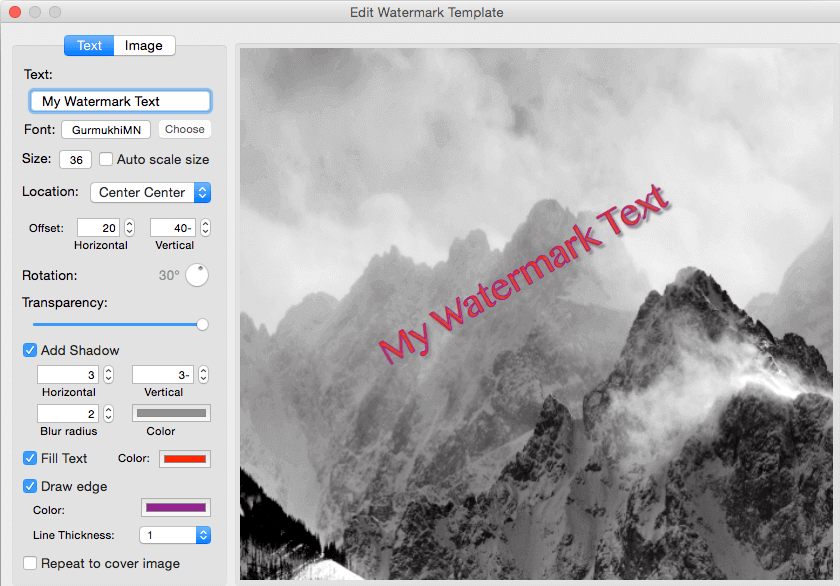Click the Rotation dial control
Screen dimensions: 840x586
click(197, 275)
